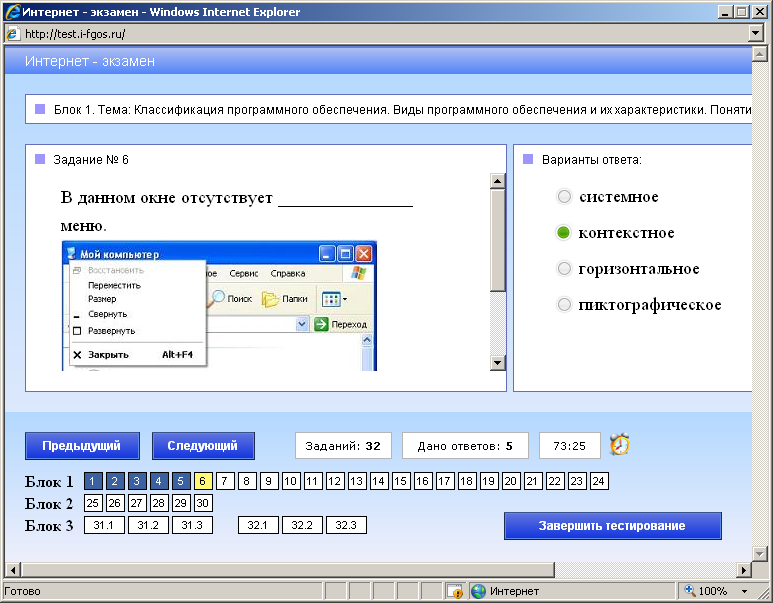
Task: Go to question 1 in Блок 1
Action: 93,481
